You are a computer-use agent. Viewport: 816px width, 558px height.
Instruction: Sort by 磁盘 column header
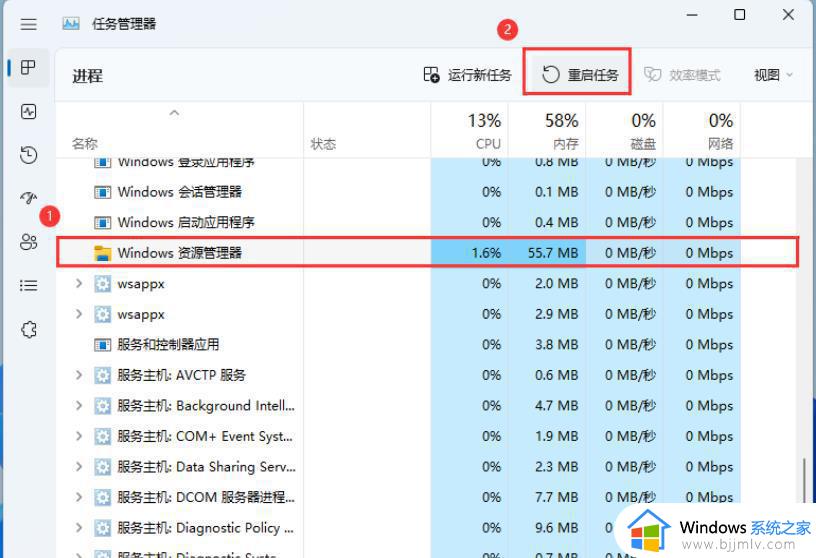point(624,130)
